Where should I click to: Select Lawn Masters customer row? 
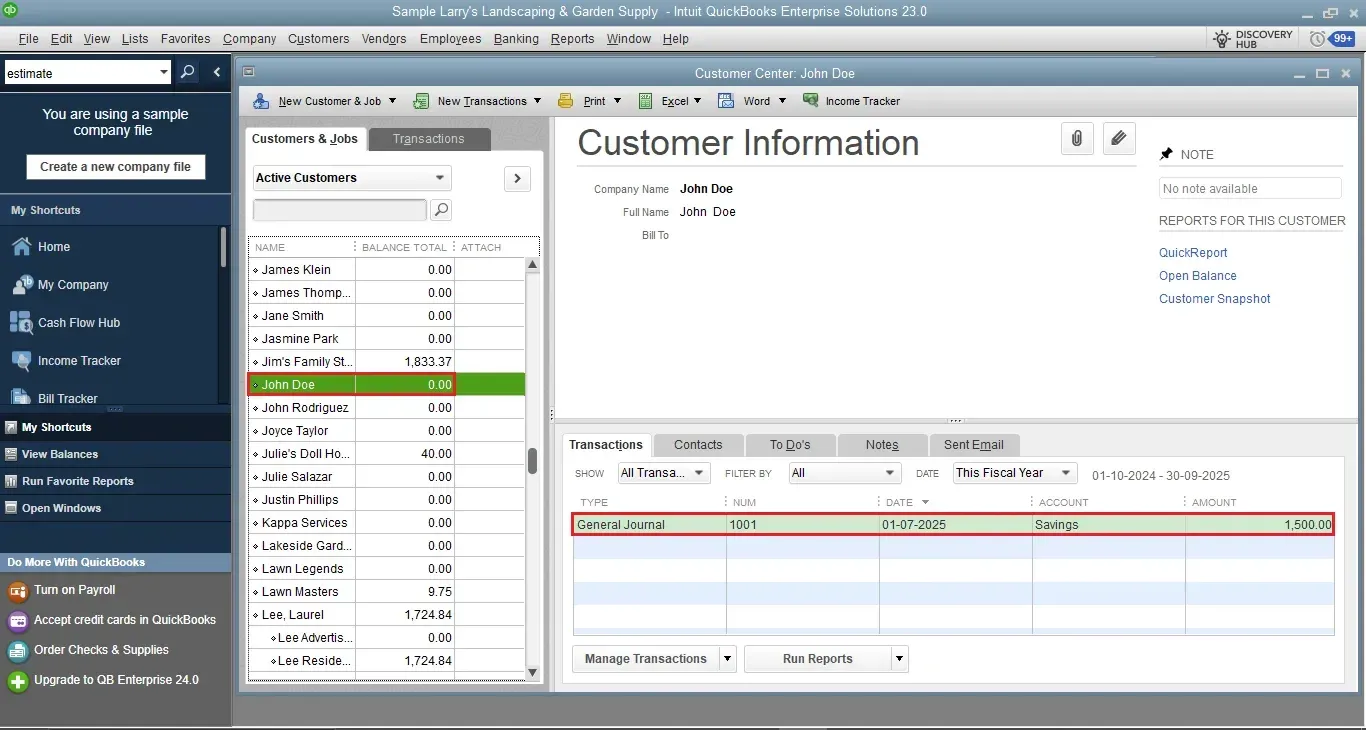coord(386,592)
